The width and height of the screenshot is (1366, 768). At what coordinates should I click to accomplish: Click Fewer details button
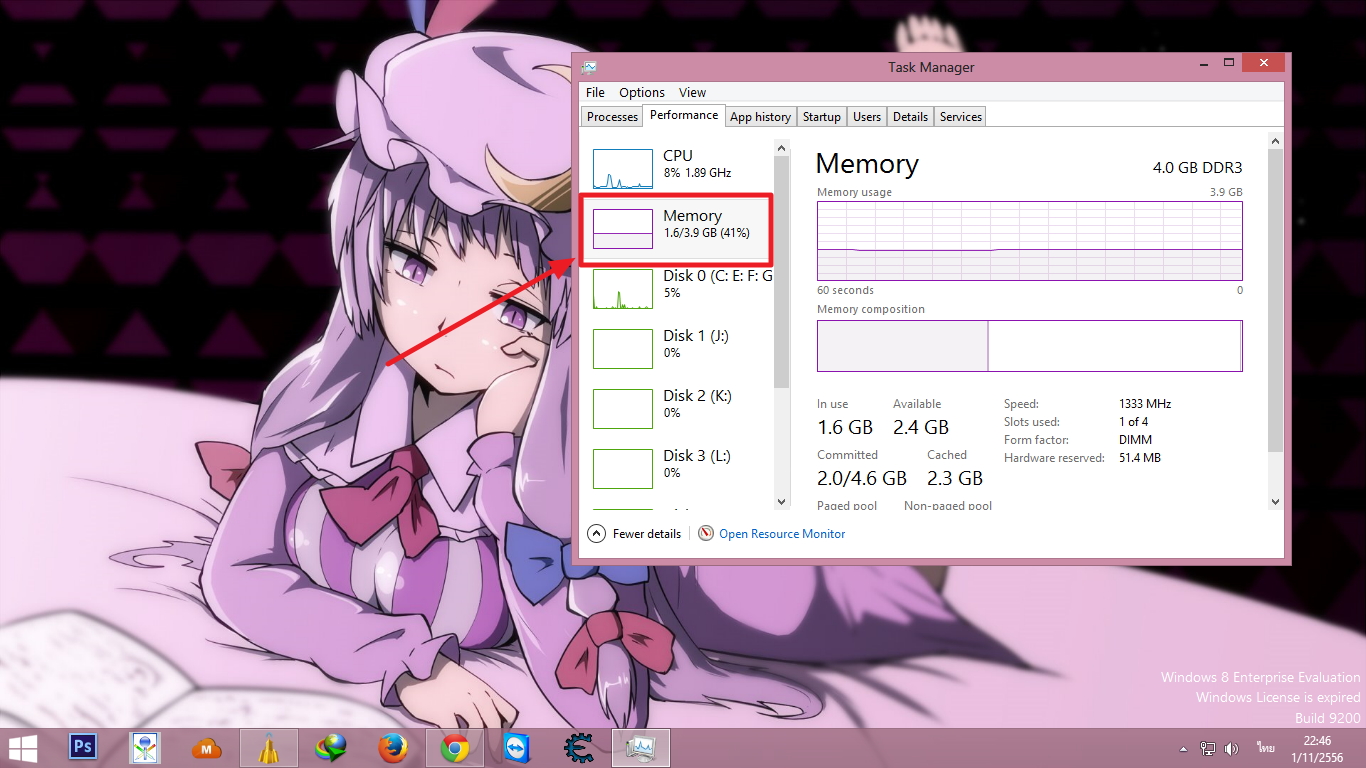[635, 534]
